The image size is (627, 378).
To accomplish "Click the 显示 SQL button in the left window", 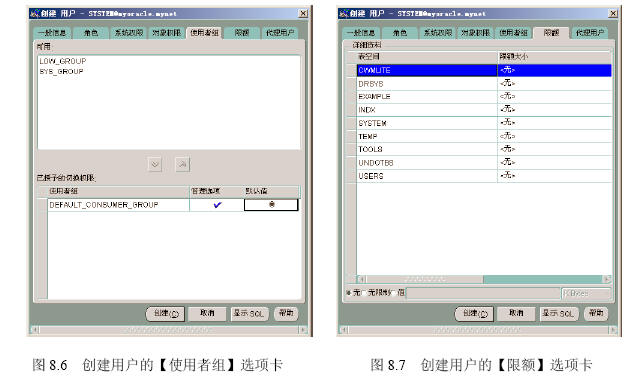I will [249, 313].
